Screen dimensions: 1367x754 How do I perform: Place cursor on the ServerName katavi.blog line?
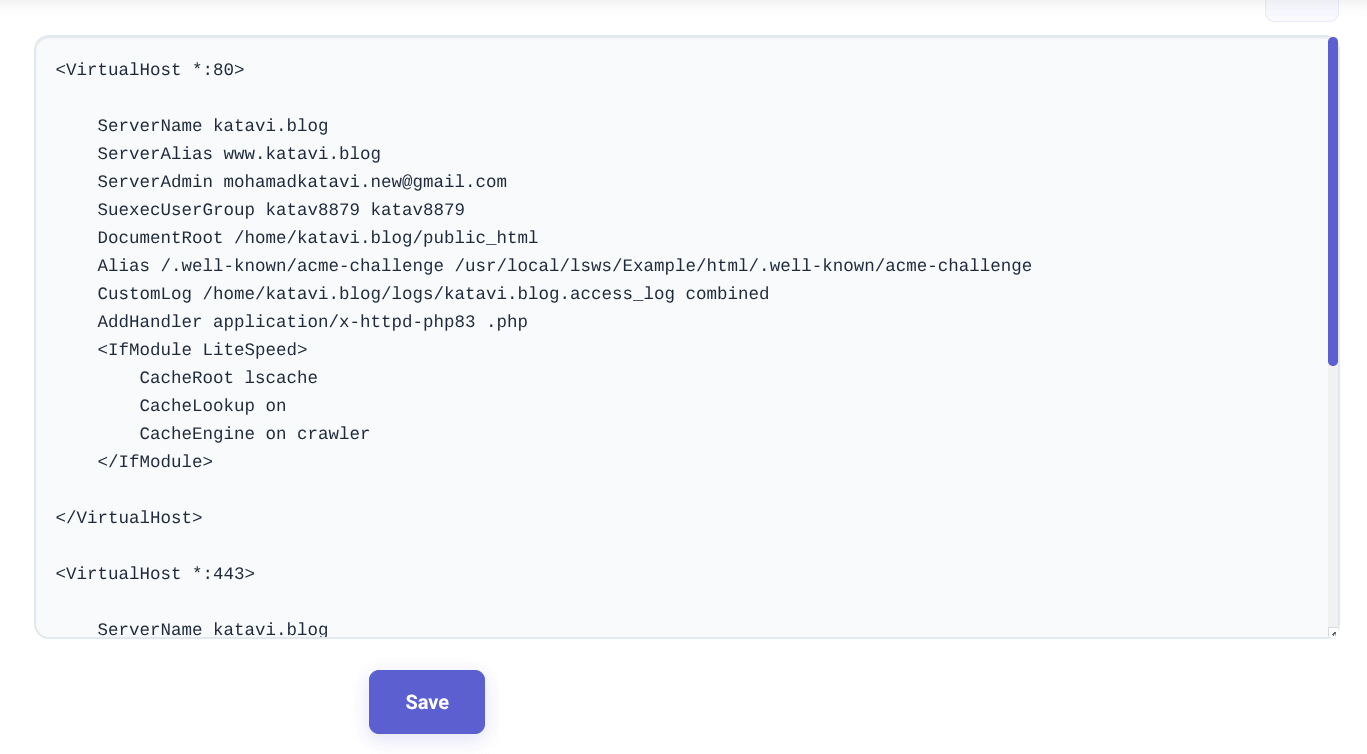[x=212, y=126]
